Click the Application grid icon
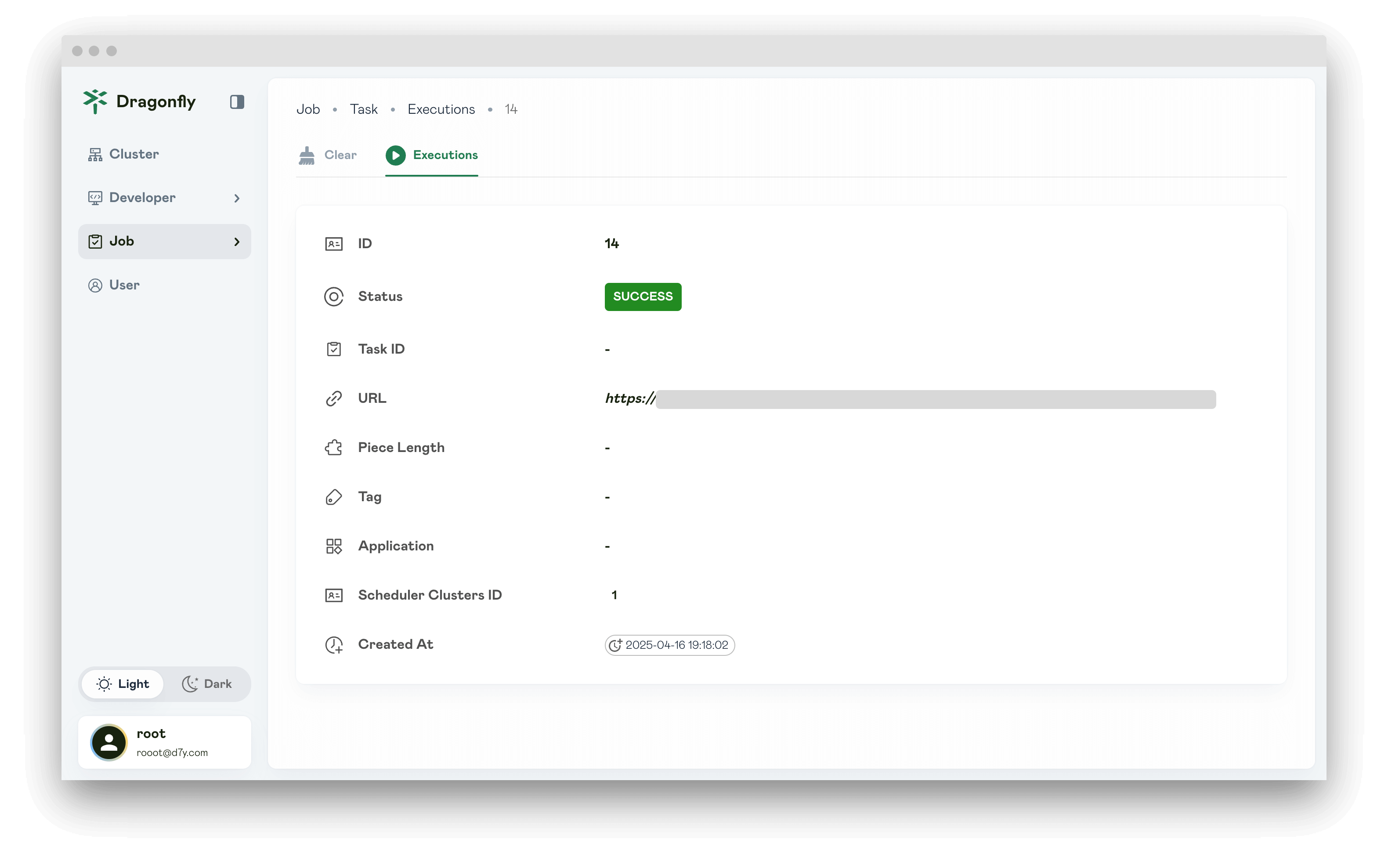The image size is (1388, 868). tap(333, 546)
